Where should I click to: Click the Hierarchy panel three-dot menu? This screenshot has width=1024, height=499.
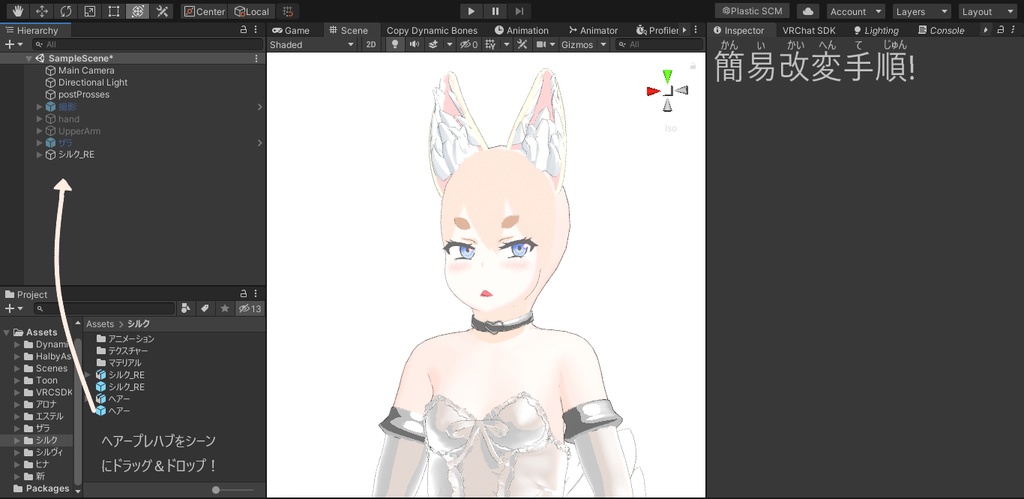pos(255,30)
